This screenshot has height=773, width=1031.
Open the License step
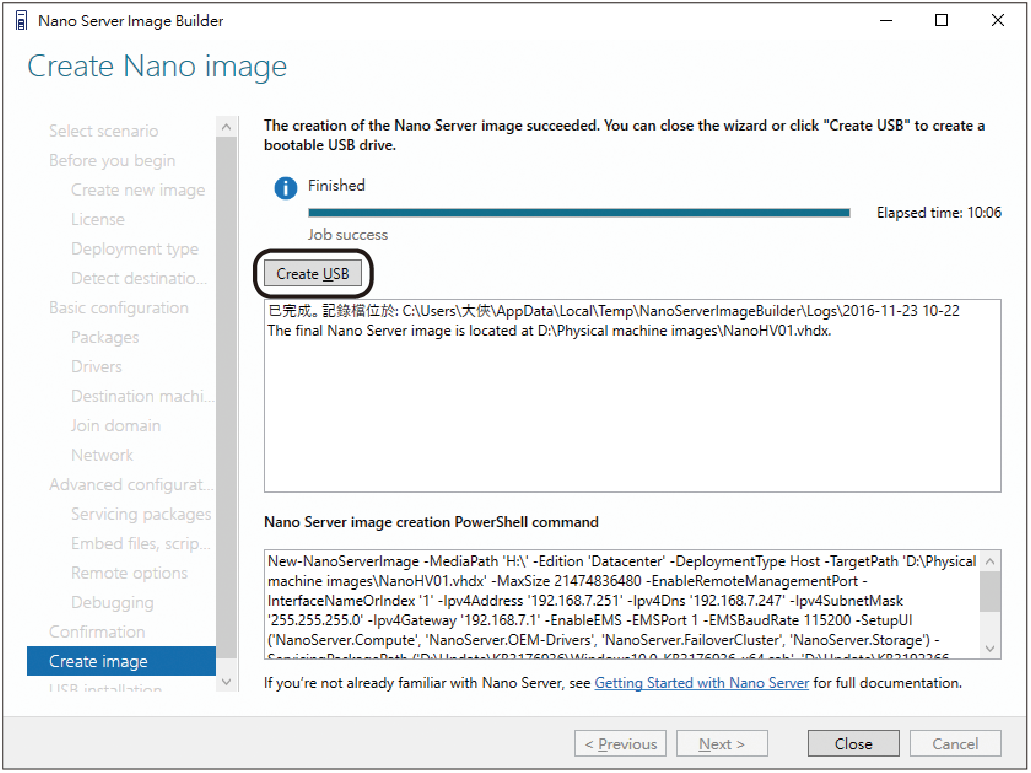coord(97,219)
